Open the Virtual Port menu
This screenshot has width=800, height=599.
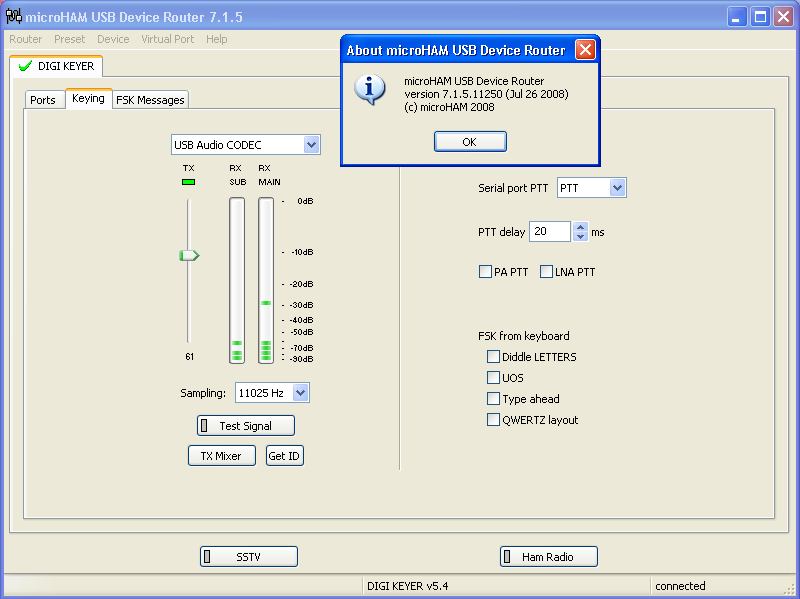(x=167, y=39)
